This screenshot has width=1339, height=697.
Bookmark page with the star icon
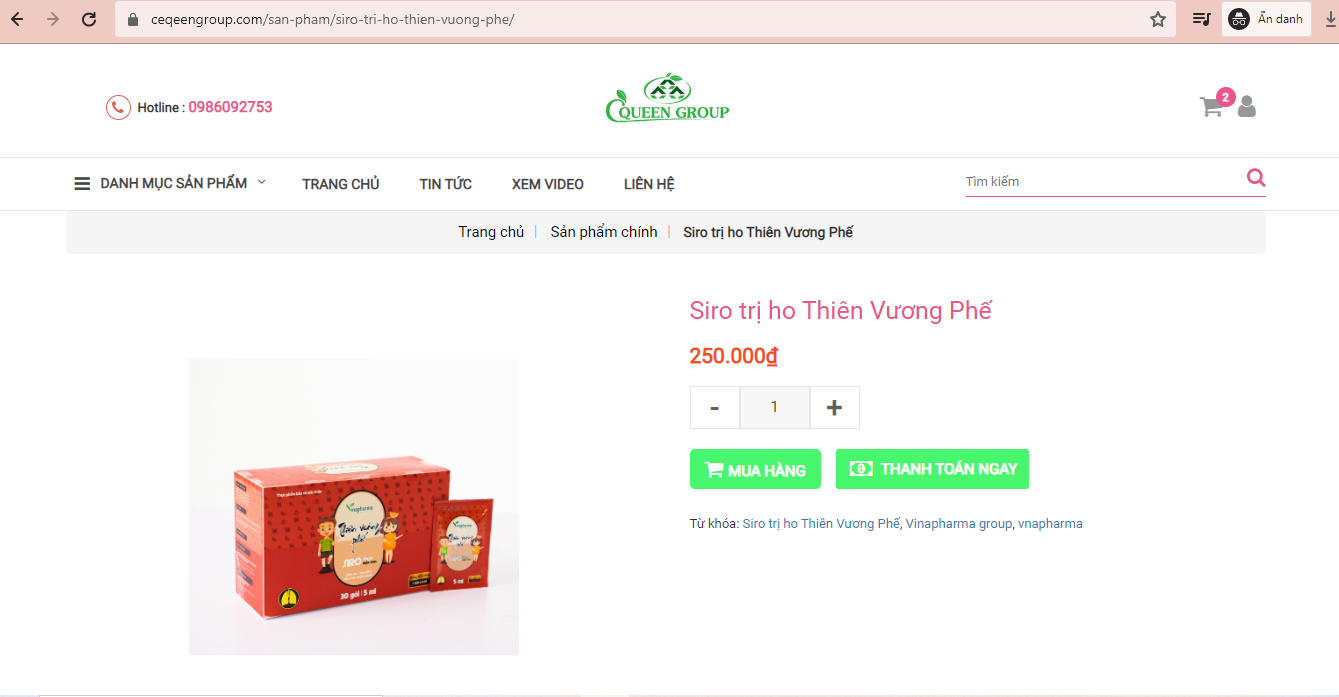click(x=1158, y=19)
